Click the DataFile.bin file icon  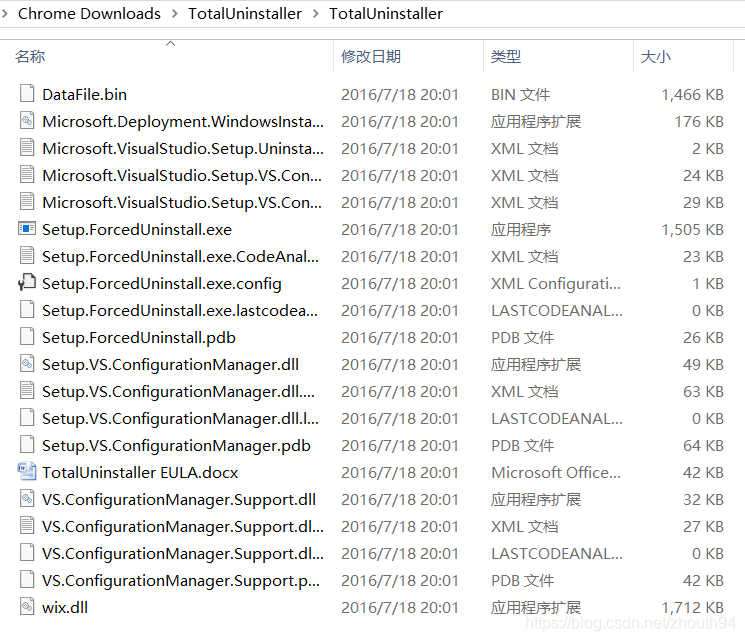tap(27, 93)
